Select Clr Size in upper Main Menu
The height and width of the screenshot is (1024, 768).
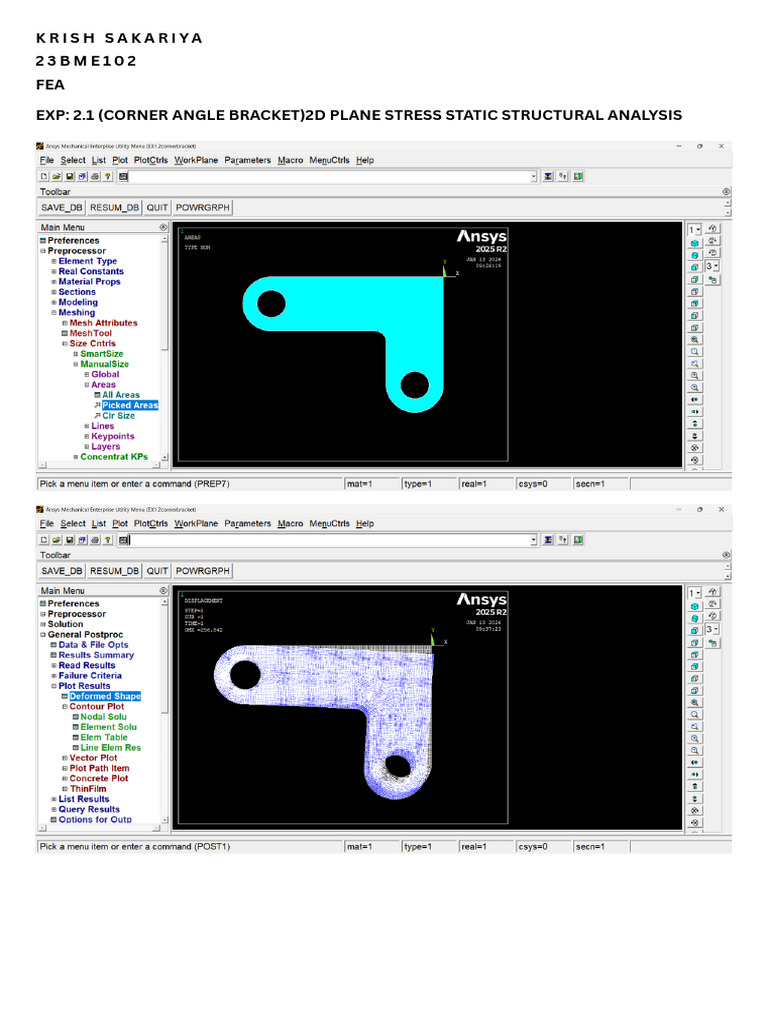click(x=118, y=416)
